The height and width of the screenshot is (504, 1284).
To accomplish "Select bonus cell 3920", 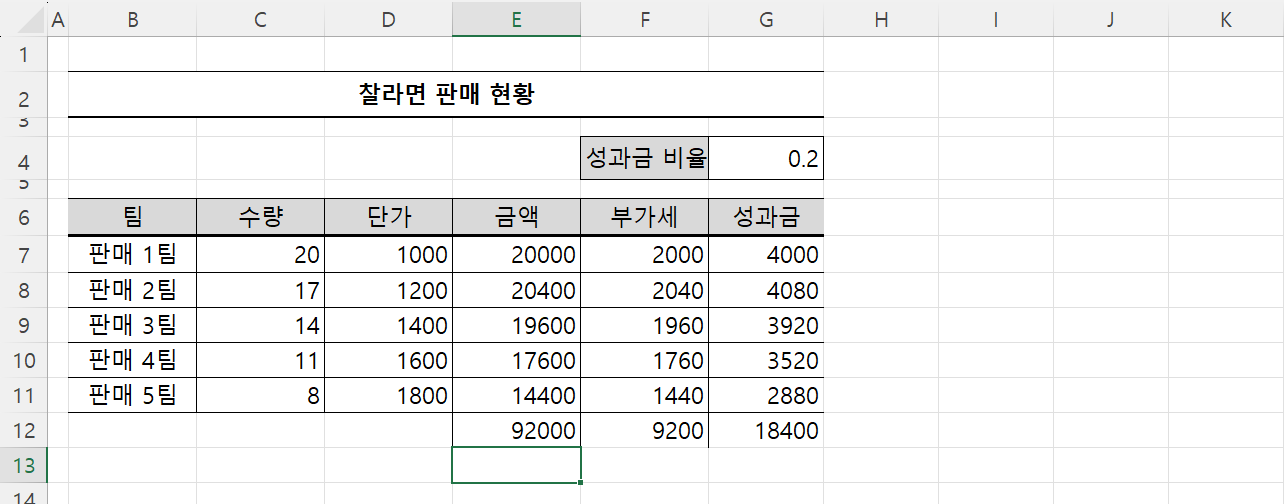I will tap(766, 325).
